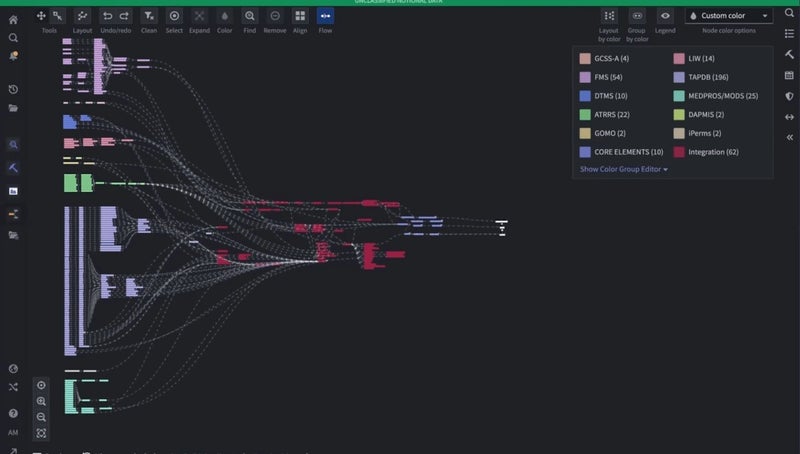This screenshot has height=454, width=800.
Task: Click the fit-to-screen icon on canvas
Action: tap(41, 433)
